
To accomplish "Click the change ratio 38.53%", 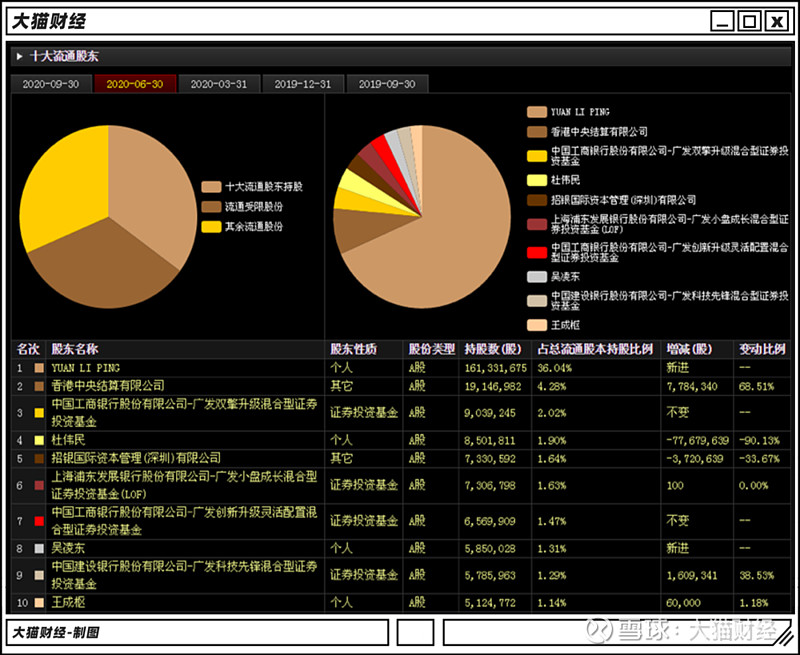I will [756, 576].
